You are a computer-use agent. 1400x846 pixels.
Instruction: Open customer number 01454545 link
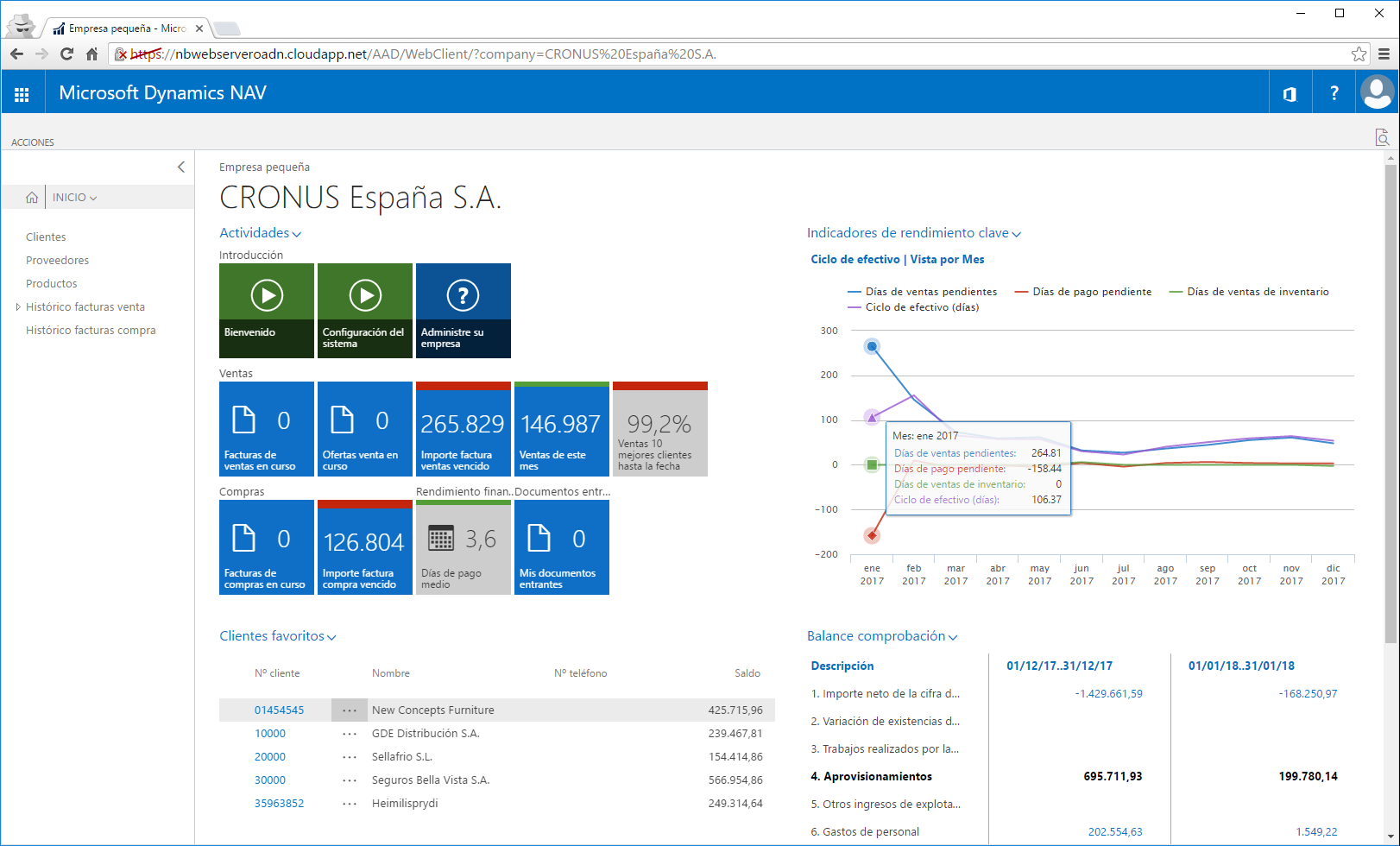pyautogui.click(x=279, y=710)
